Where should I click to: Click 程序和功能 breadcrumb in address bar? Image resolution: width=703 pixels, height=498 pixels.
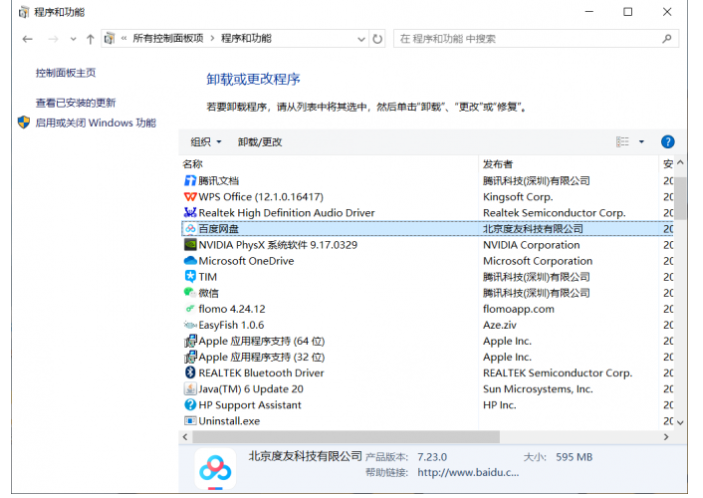(246, 39)
